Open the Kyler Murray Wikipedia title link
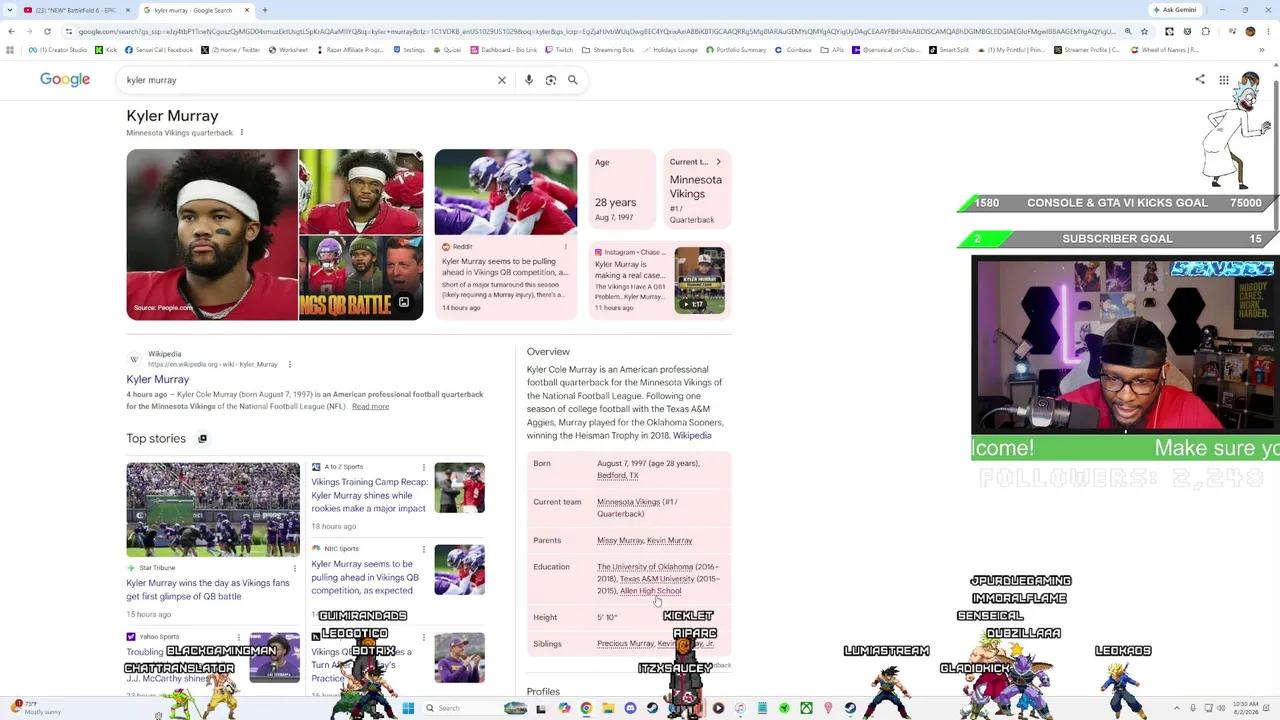 [x=157, y=379]
